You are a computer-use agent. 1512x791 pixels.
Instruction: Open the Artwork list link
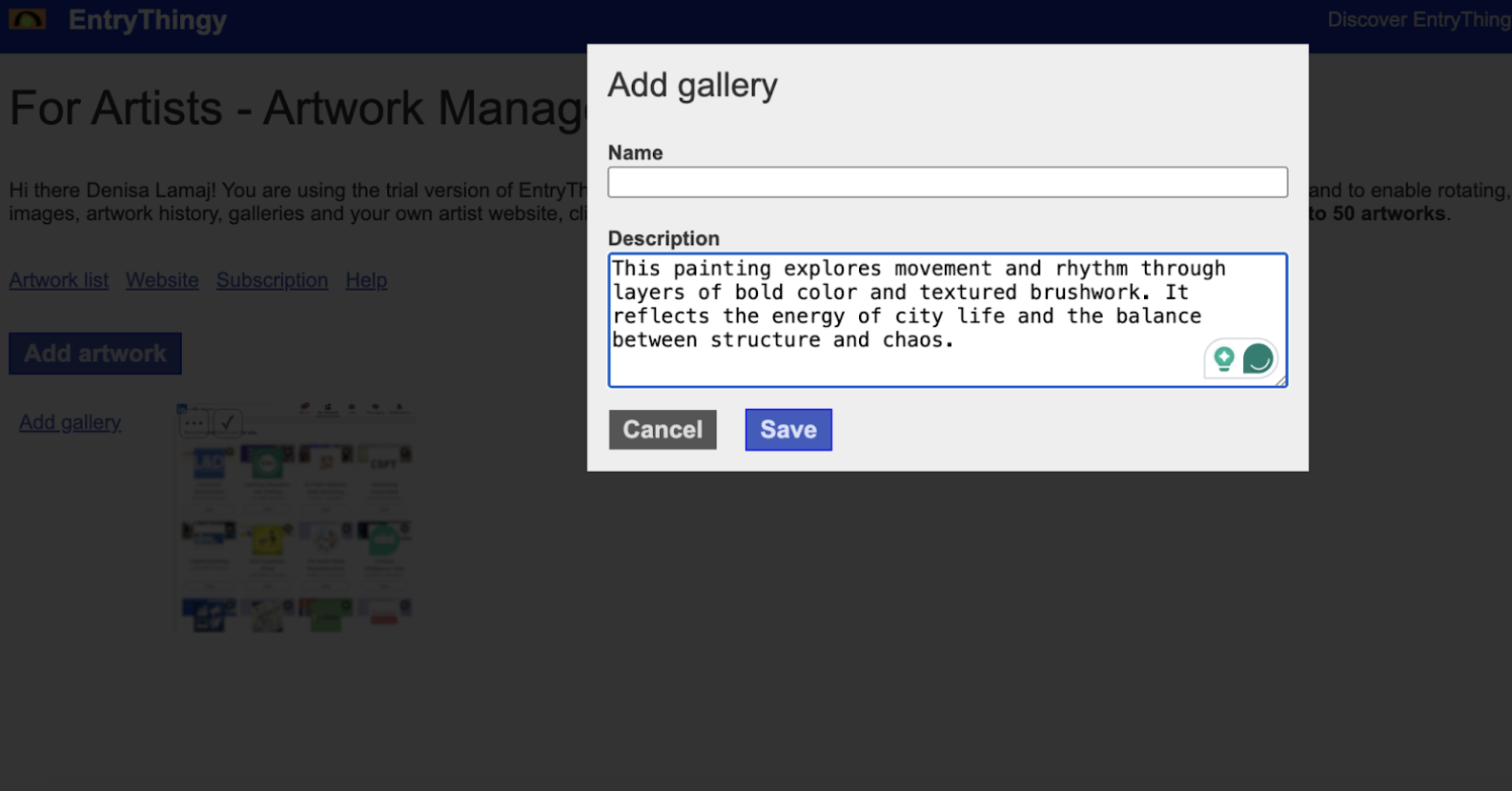[x=59, y=280]
